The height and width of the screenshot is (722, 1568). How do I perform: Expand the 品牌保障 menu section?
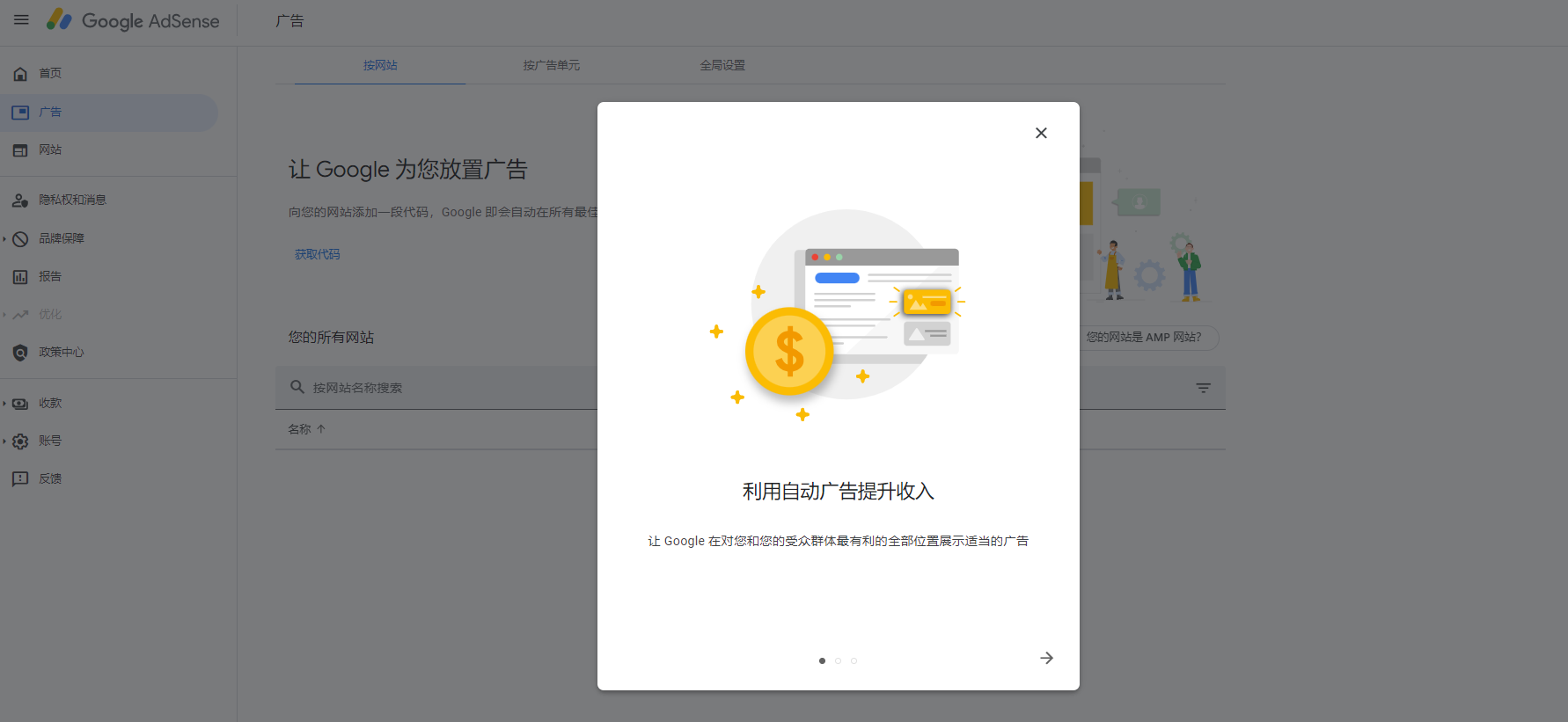pos(4,239)
